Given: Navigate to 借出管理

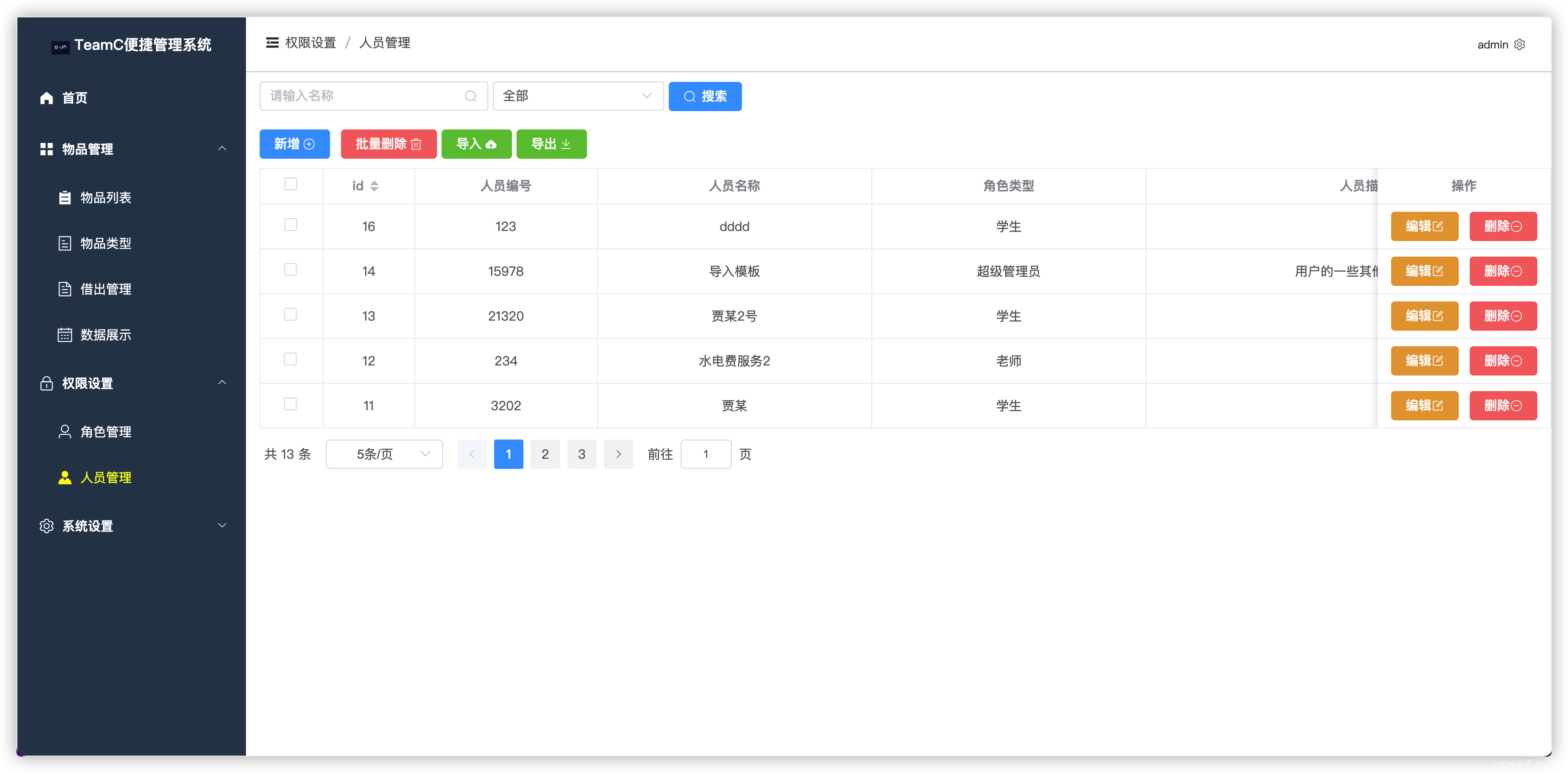Looking at the screenshot, I should (x=132, y=290).
